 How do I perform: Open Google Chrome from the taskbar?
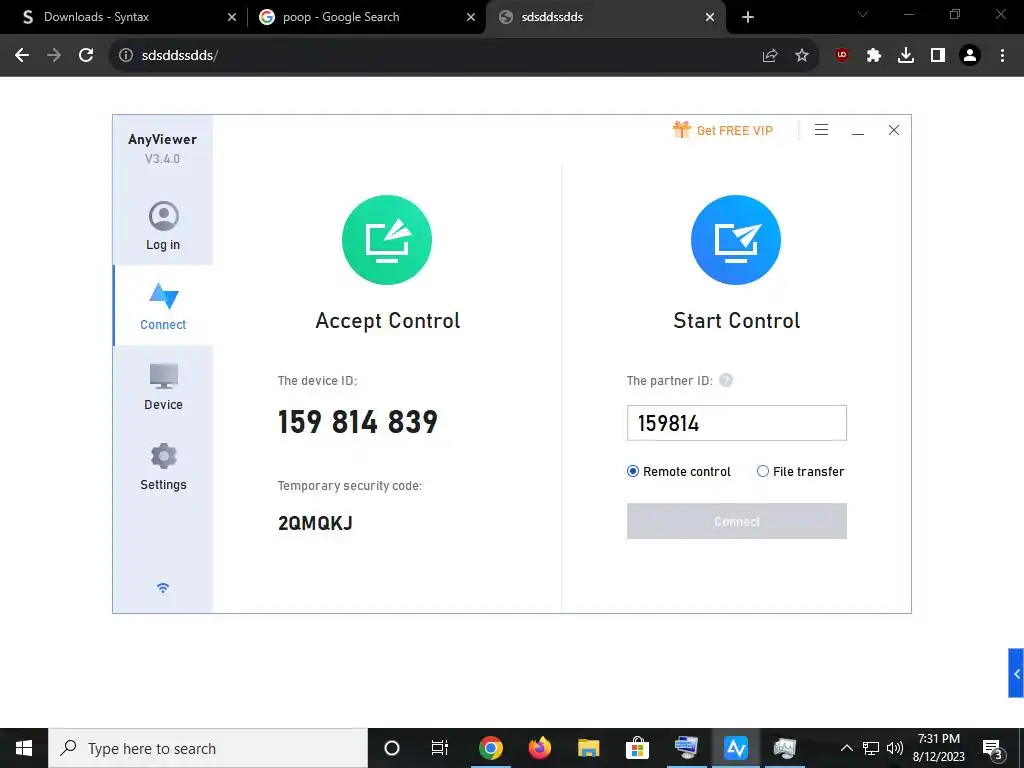click(490, 748)
